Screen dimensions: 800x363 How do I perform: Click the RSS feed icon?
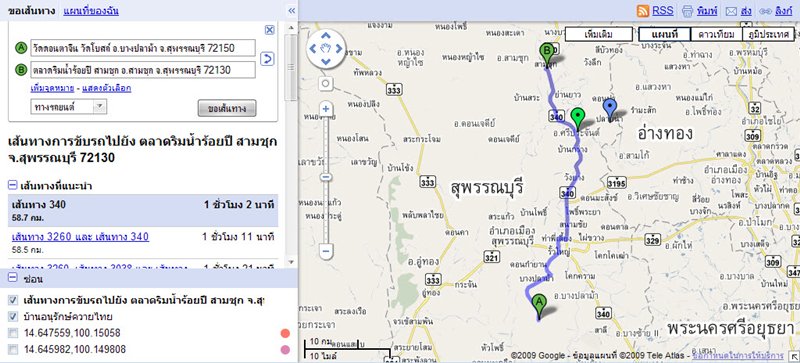[x=643, y=11]
